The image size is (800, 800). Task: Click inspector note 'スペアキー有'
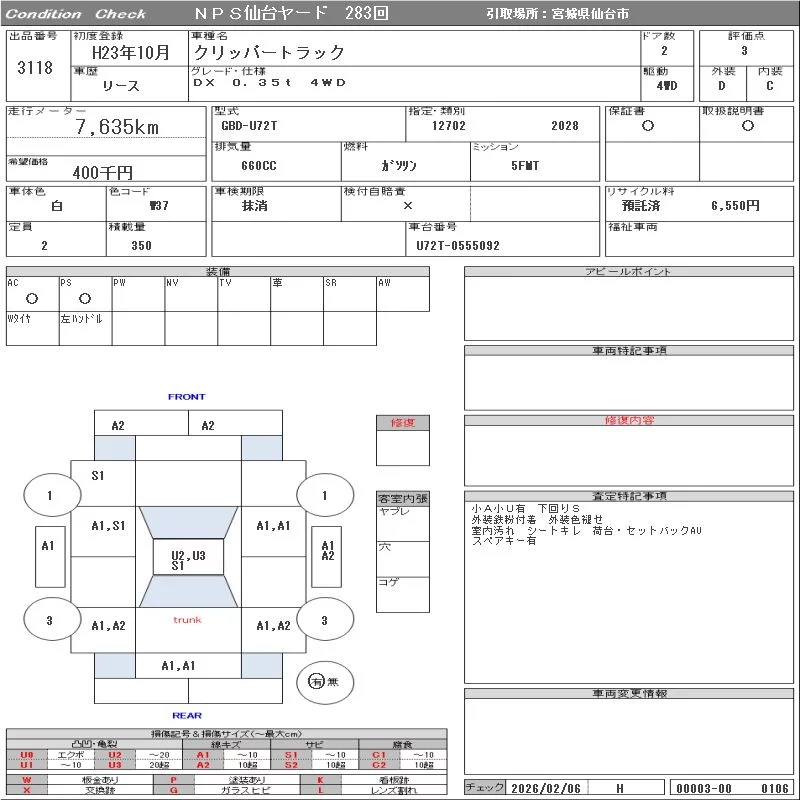[x=504, y=541]
